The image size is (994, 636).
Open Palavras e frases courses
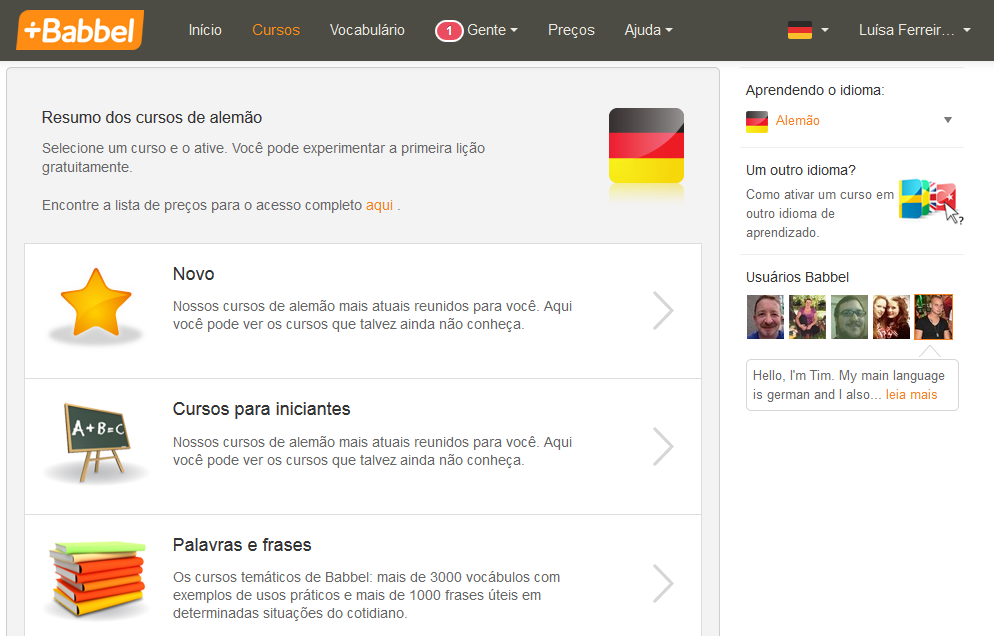pyautogui.click(x=242, y=545)
